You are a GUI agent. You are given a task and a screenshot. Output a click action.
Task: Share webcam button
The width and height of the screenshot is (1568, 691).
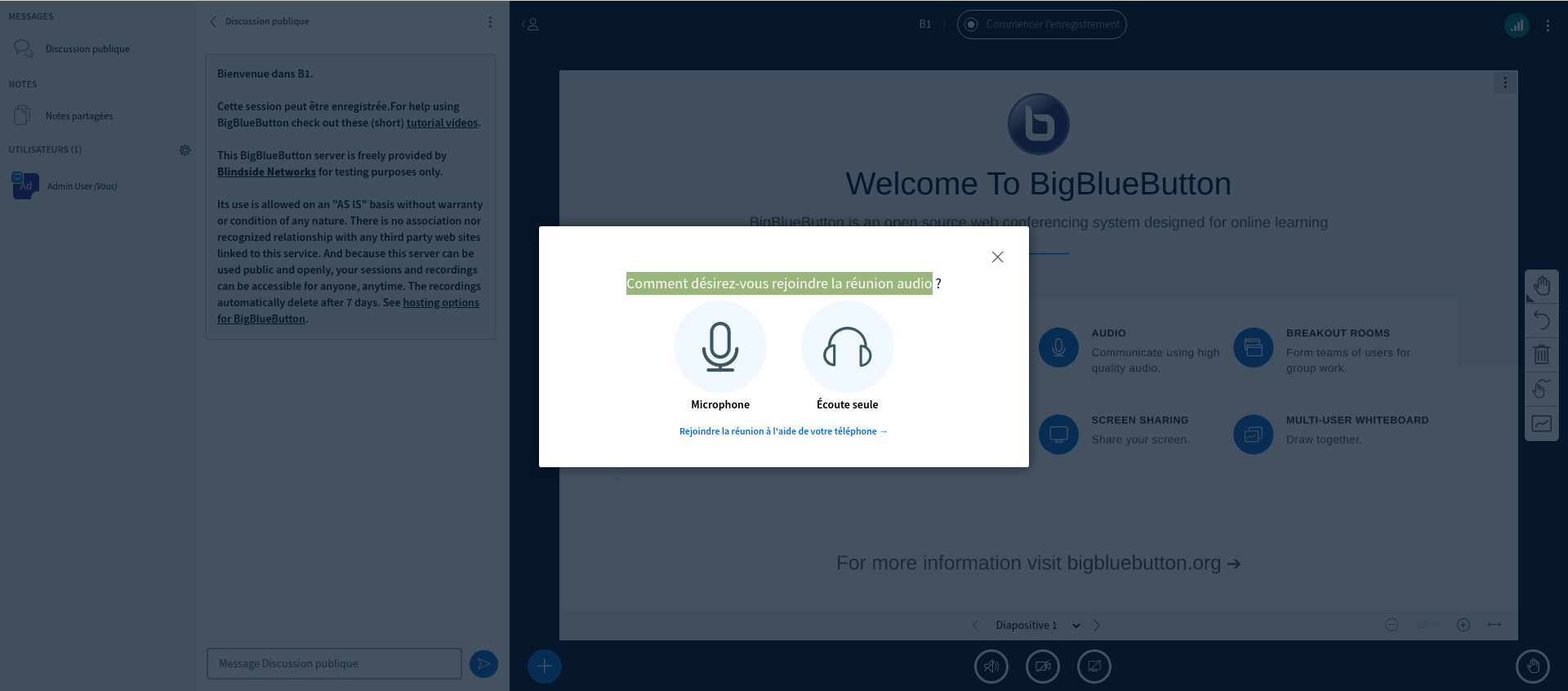click(1043, 666)
